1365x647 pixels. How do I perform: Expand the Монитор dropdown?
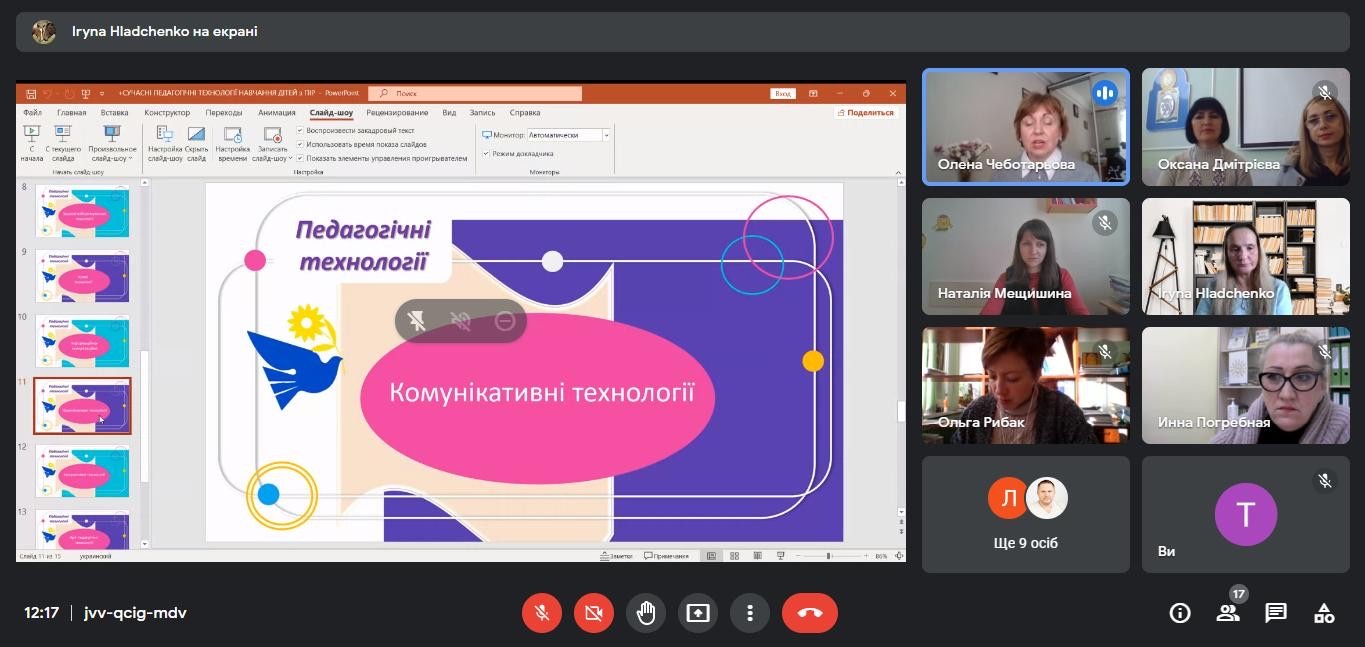tap(606, 135)
